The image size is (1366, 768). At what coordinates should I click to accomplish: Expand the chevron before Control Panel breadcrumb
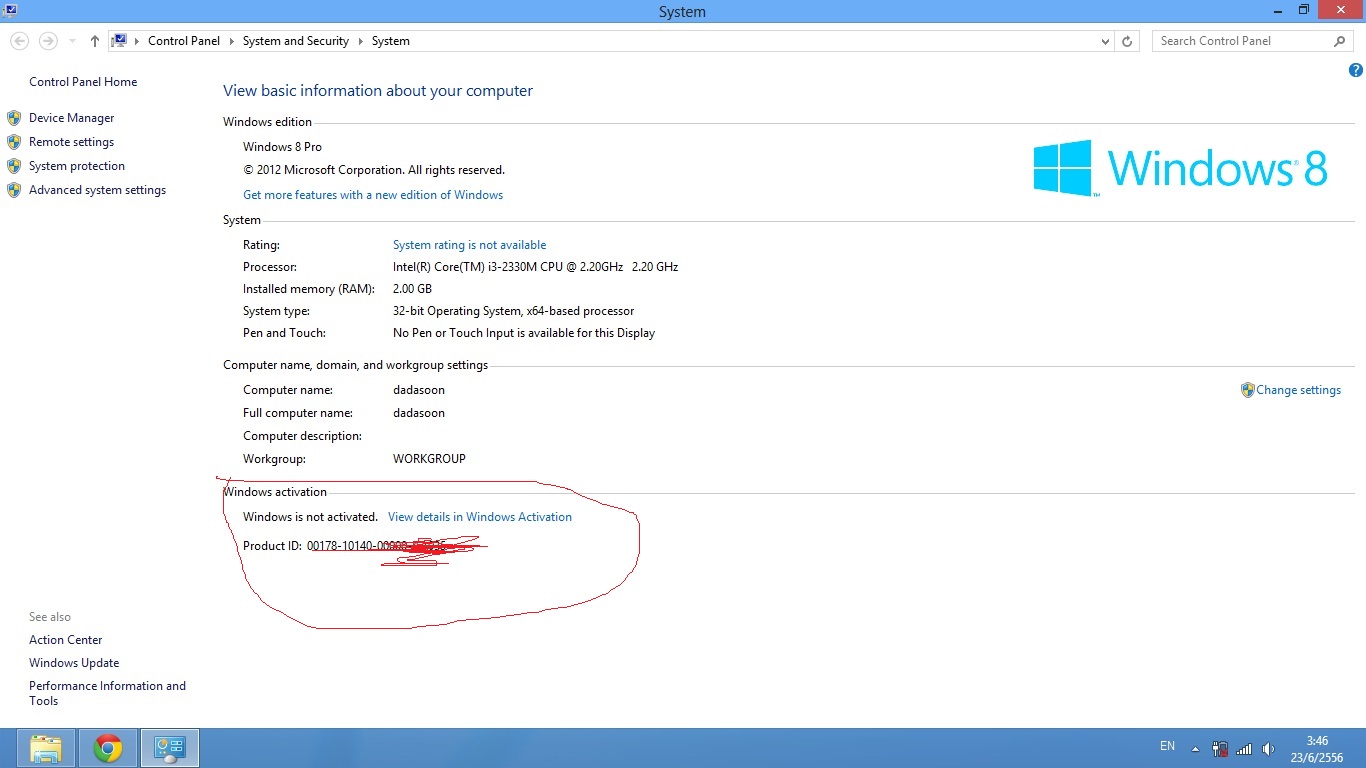137,41
